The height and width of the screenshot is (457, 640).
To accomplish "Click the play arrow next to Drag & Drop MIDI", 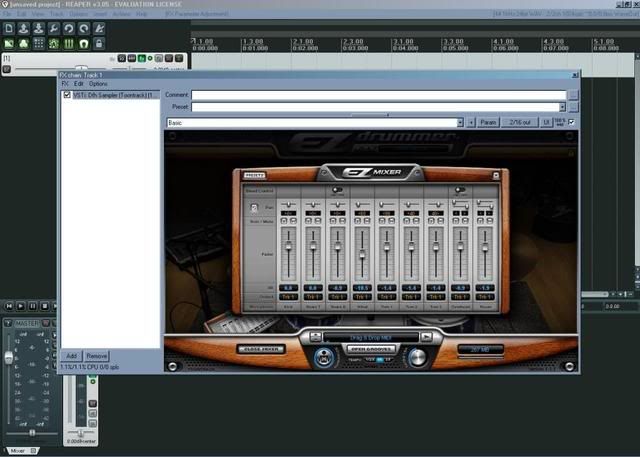I will pos(426,337).
